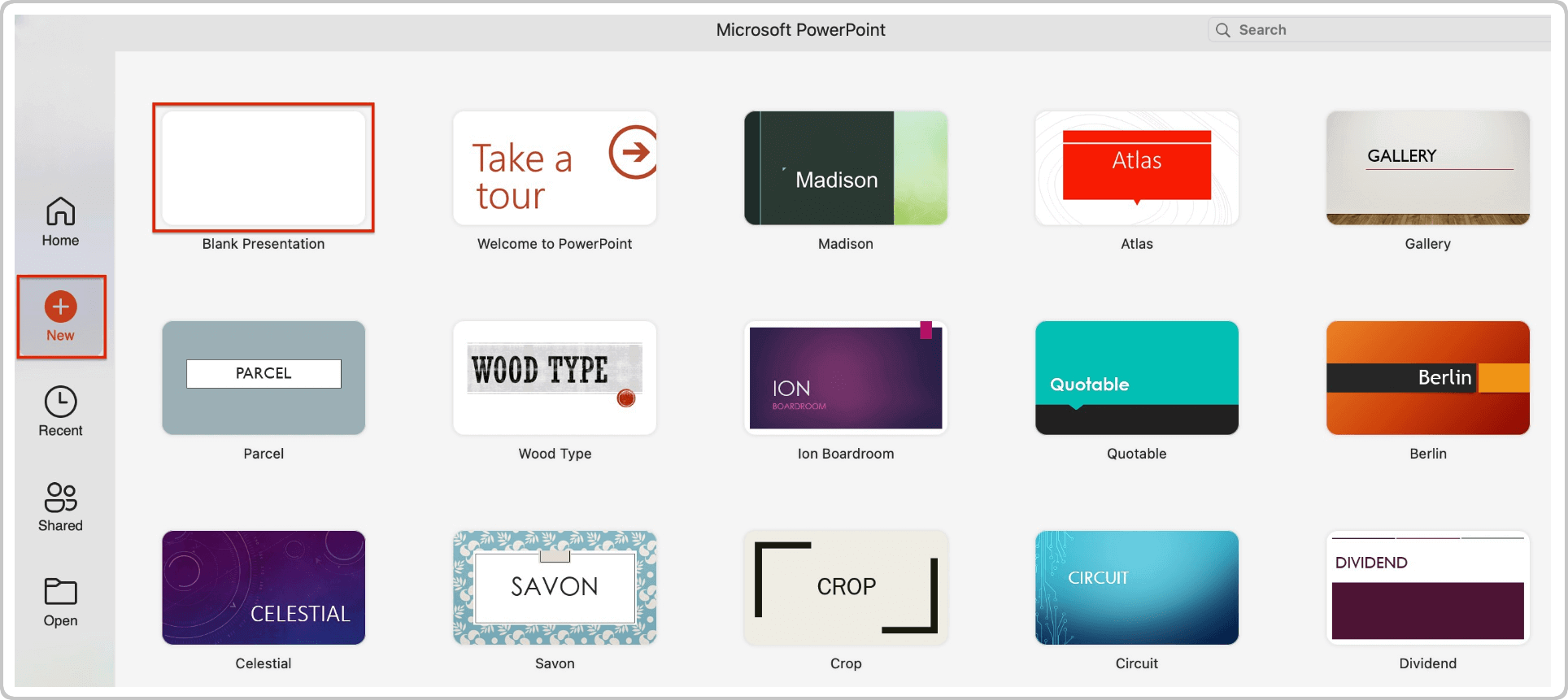Click the magnifying glass search icon
This screenshot has height=700, width=1568.
[x=1222, y=30]
